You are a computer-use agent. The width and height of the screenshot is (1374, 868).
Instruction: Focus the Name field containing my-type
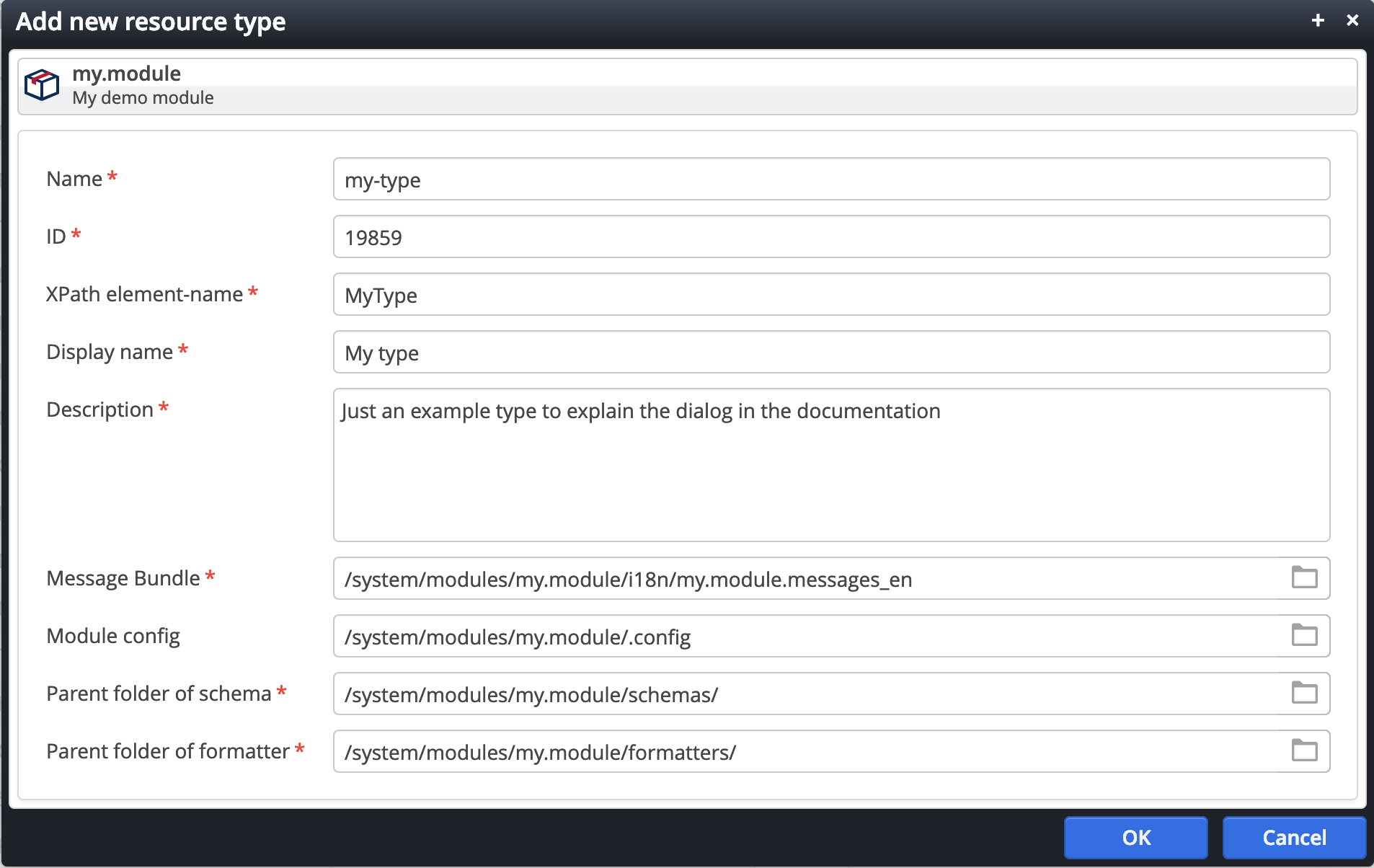[x=831, y=179]
